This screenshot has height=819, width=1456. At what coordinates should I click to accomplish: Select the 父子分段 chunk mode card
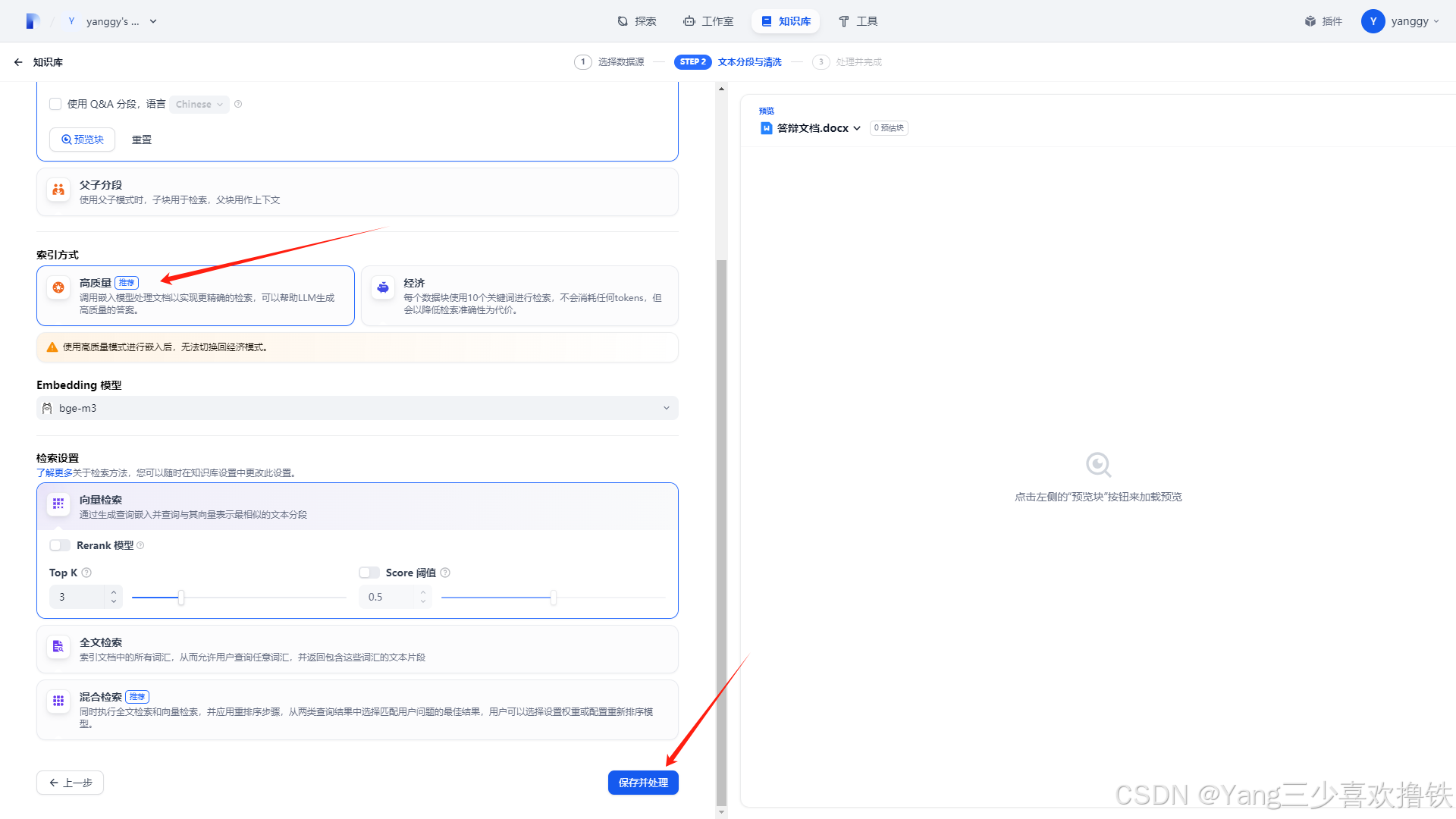coord(357,192)
